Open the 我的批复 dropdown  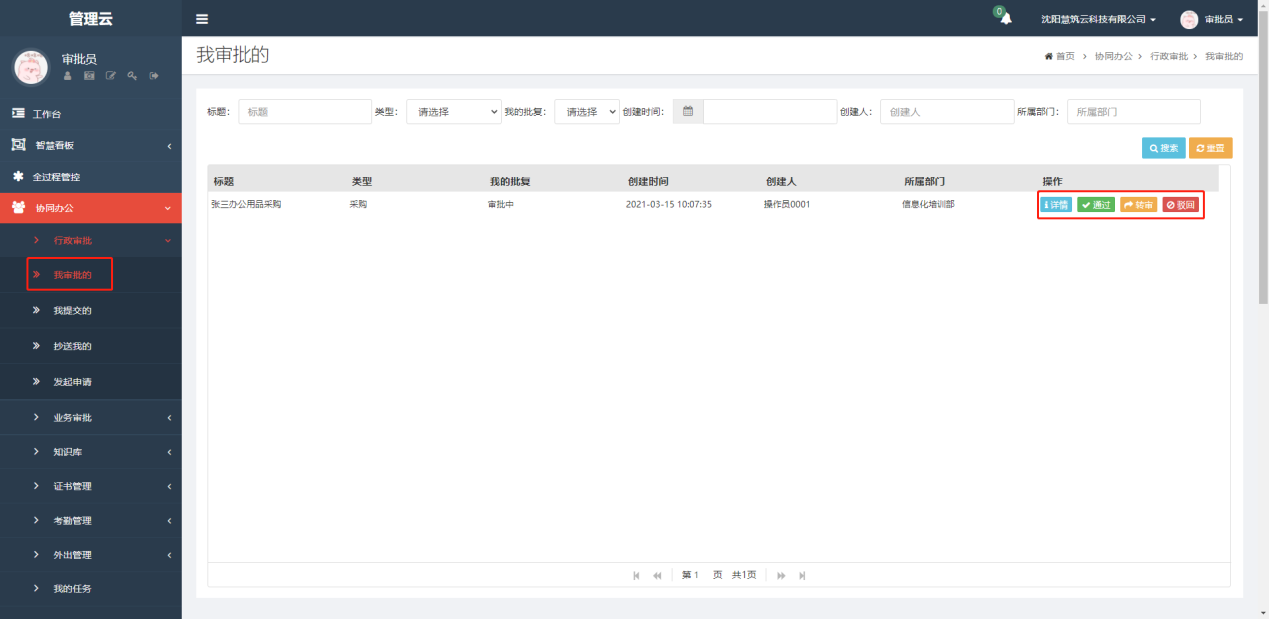pyautogui.click(x=587, y=112)
